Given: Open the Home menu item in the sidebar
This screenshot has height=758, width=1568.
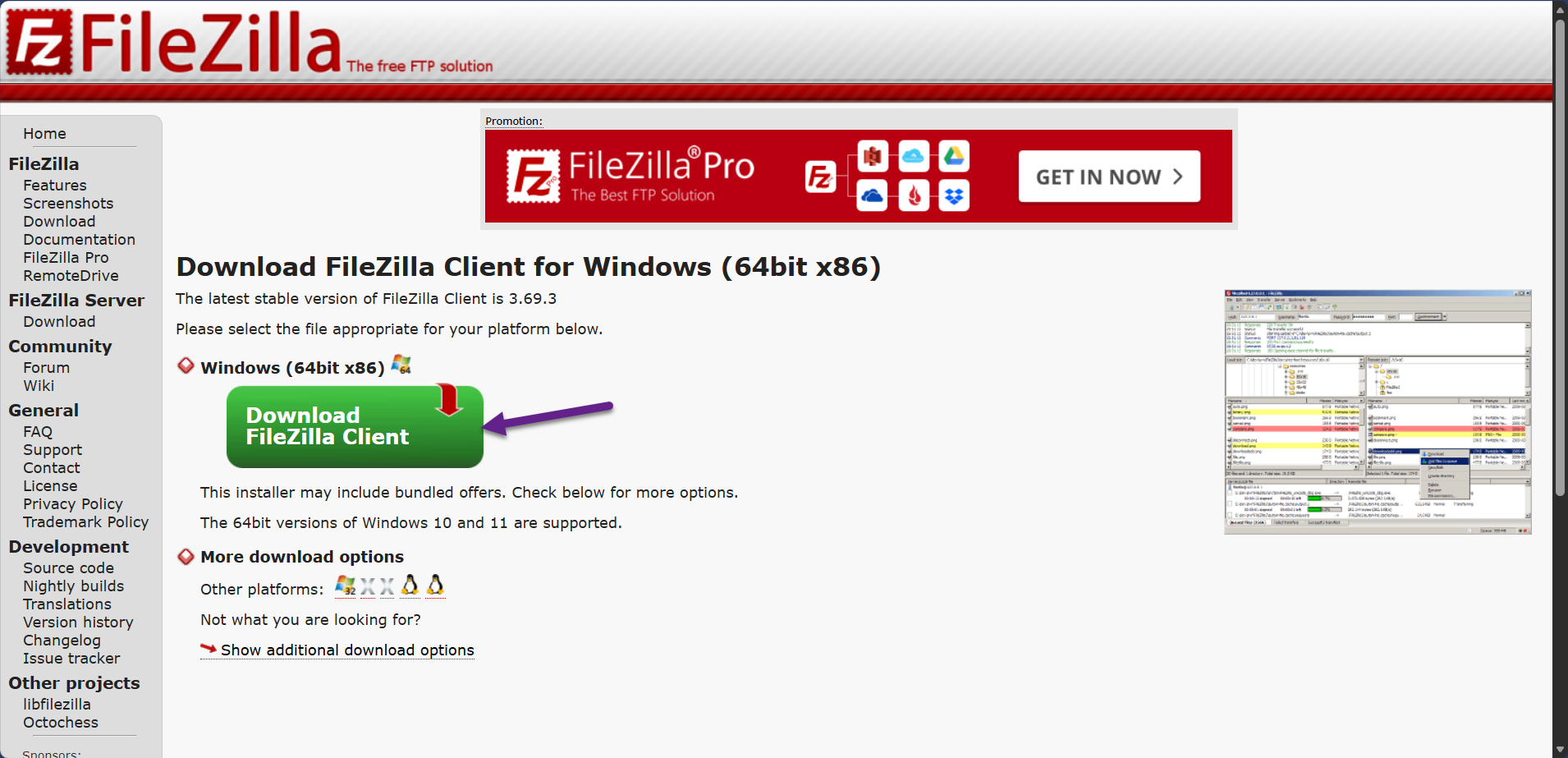Looking at the screenshot, I should pos(44,134).
